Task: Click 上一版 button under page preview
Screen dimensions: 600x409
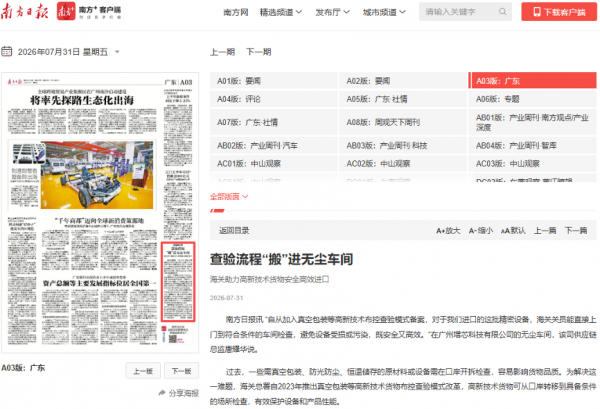Action: 143,371
